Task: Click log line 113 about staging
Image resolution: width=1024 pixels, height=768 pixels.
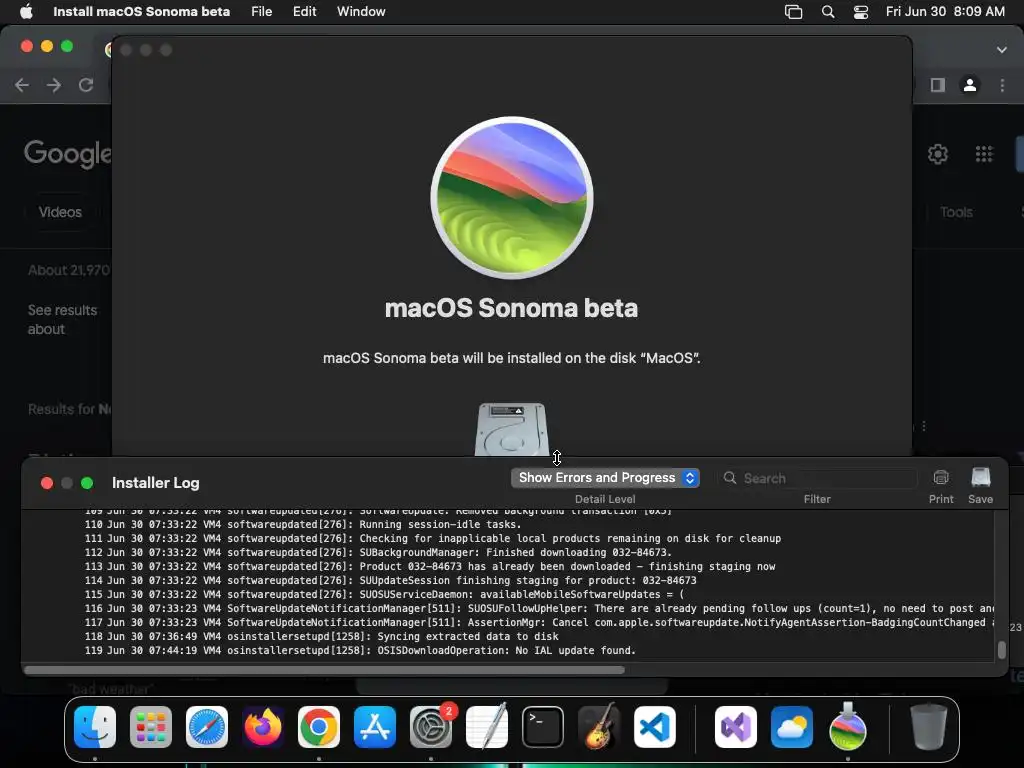Action: [430, 567]
